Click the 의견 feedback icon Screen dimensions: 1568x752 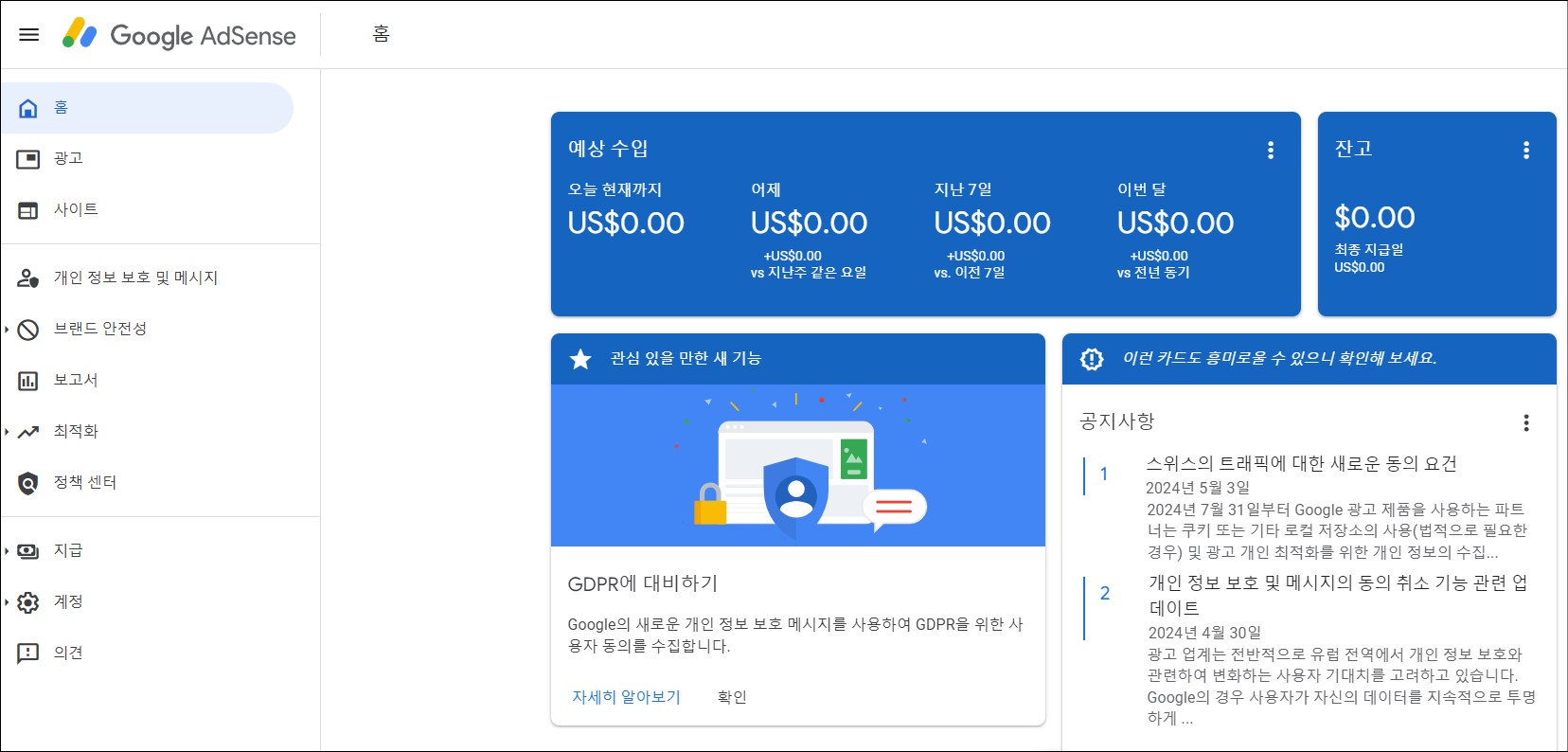coord(28,653)
